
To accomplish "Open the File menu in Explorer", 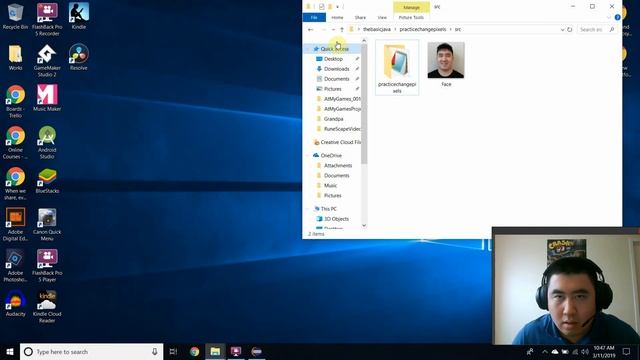I will 314,18.
